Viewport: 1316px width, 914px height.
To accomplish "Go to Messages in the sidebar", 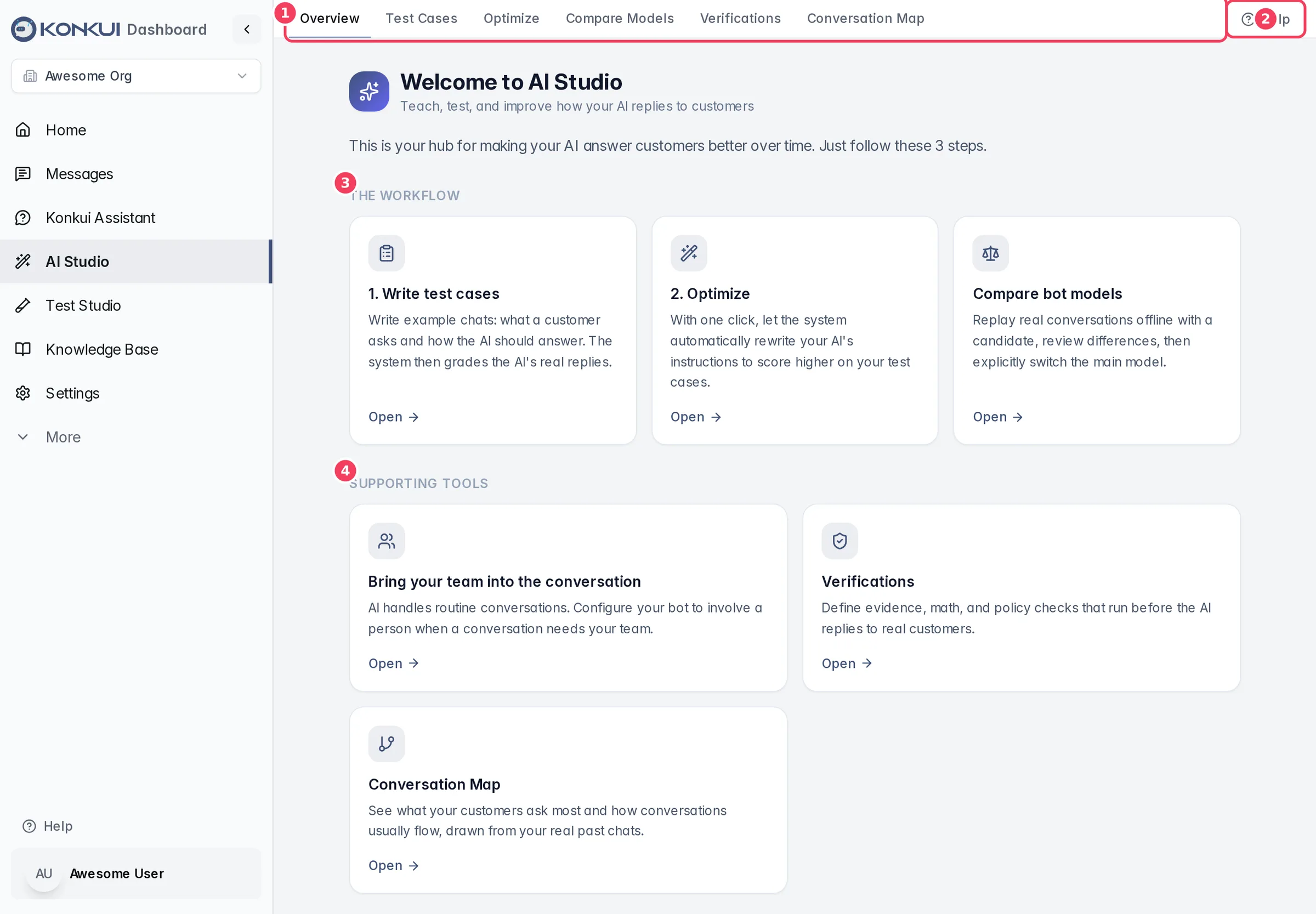I will pyautogui.click(x=137, y=173).
